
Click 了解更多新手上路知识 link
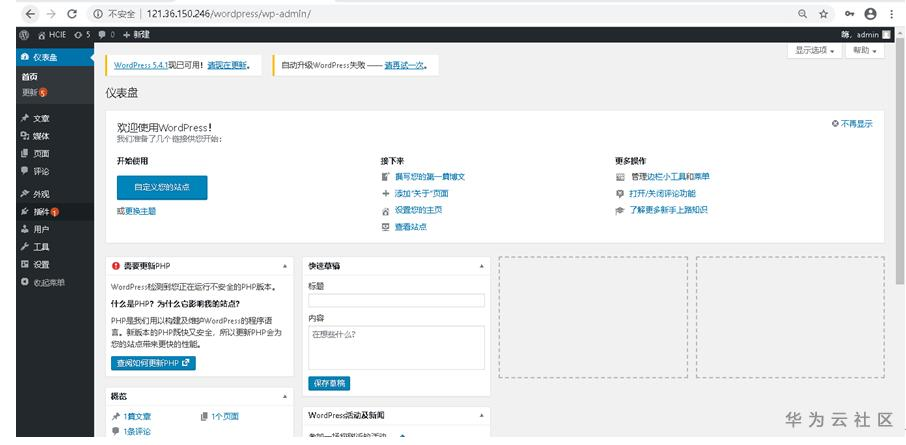pyautogui.click(x=669, y=210)
